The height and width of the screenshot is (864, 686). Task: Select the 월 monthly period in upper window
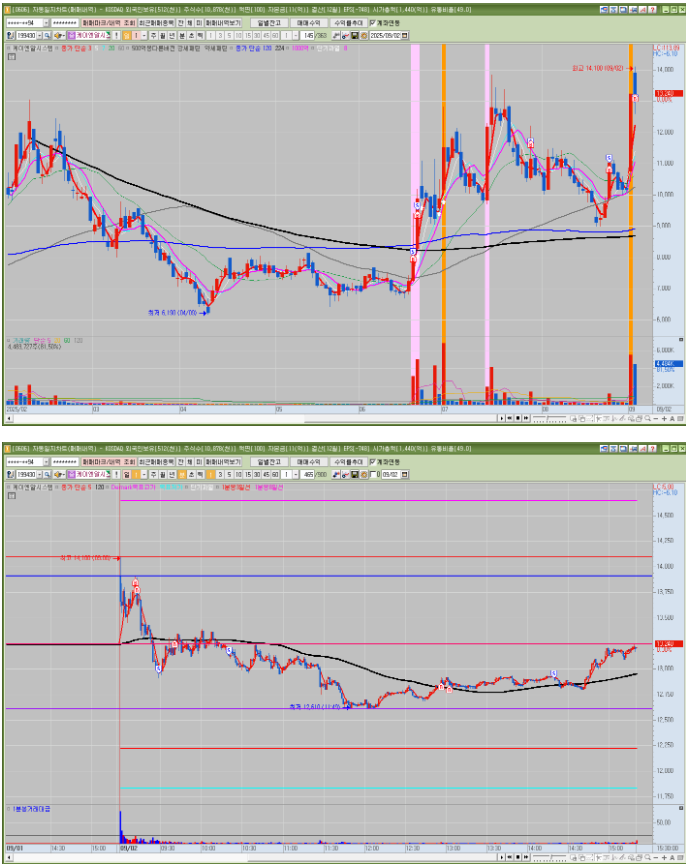coord(163,35)
